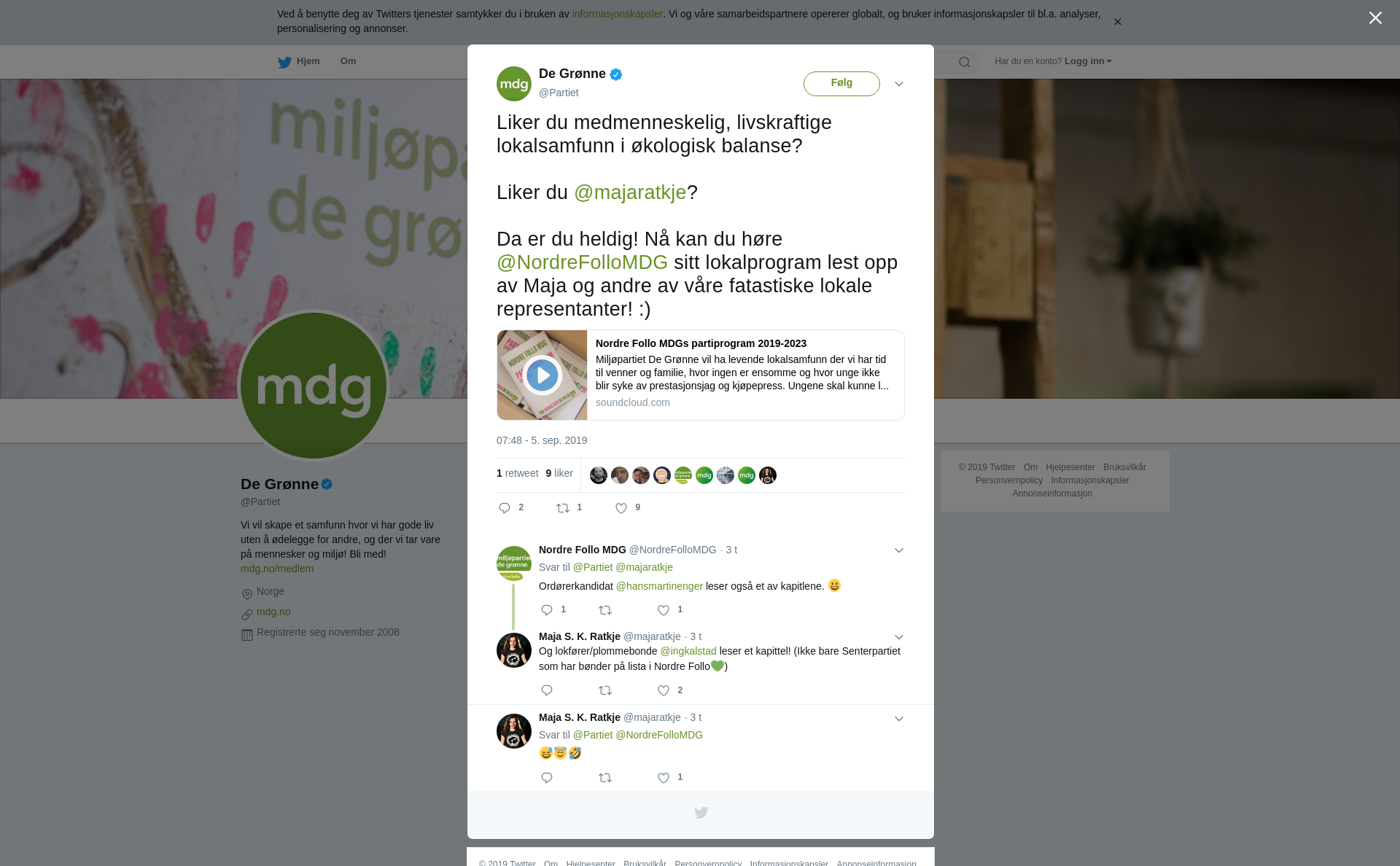Retweet the main tweet with 1 retweet

point(563,508)
